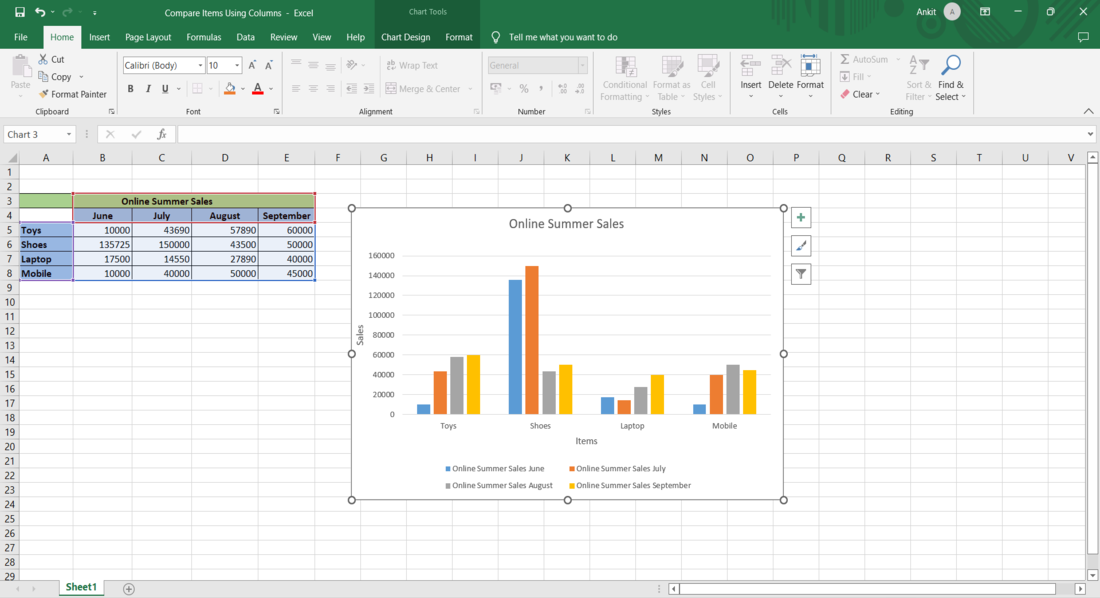1100x598 pixels.
Task: Click the Save icon in title bar
Action: [20, 12]
